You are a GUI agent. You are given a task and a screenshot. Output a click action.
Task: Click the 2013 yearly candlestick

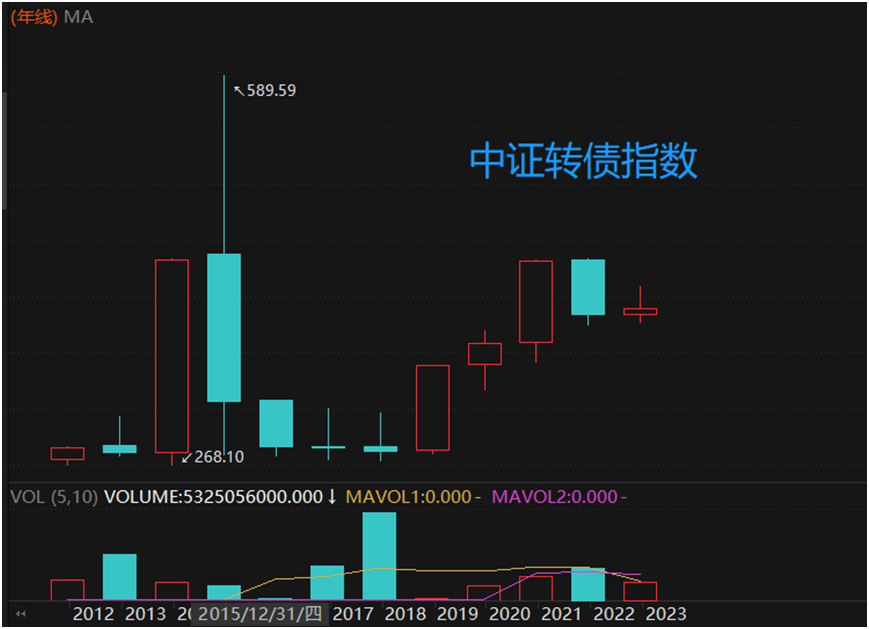tap(120, 448)
